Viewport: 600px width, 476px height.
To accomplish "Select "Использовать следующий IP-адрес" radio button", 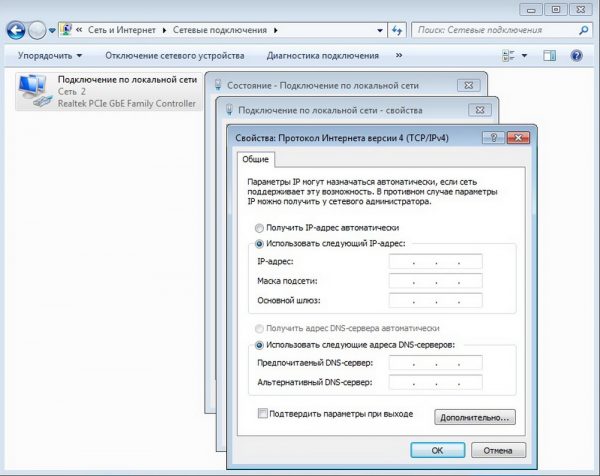I will tap(259, 244).
